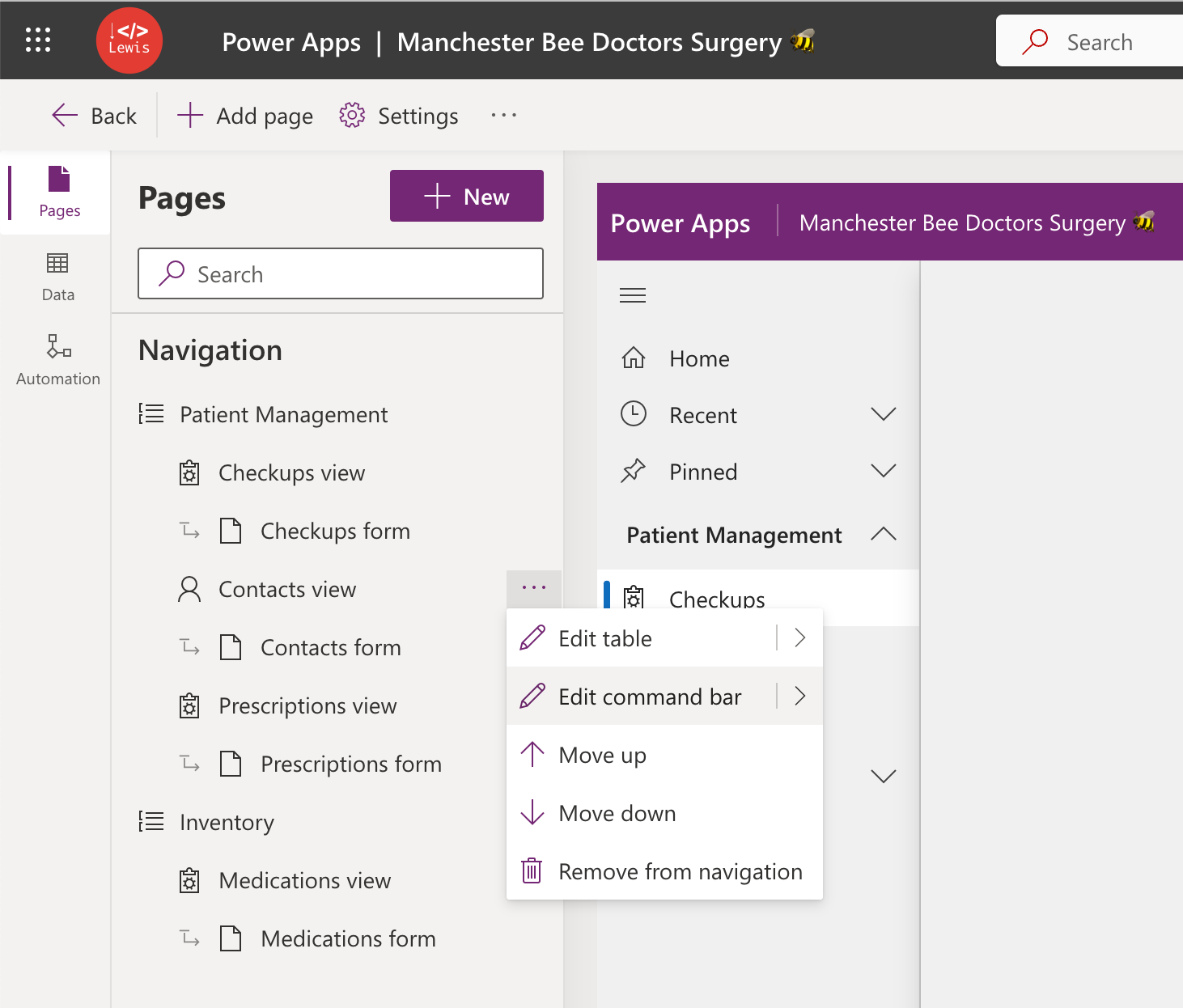Image resolution: width=1183 pixels, height=1008 pixels.
Task: Select the Checkups view page
Action: coord(291,472)
